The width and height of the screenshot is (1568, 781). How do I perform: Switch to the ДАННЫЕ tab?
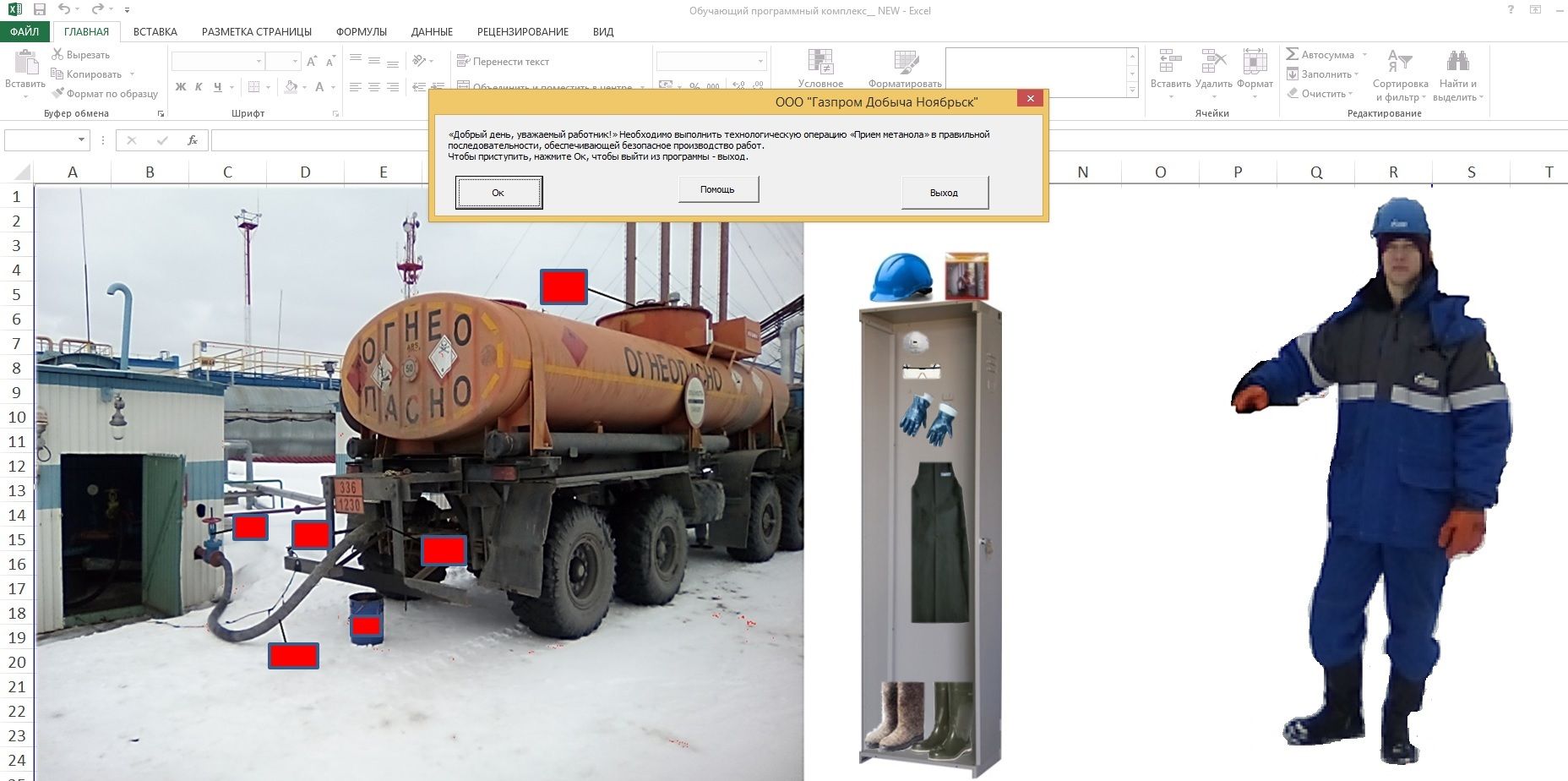(x=432, y=31)
